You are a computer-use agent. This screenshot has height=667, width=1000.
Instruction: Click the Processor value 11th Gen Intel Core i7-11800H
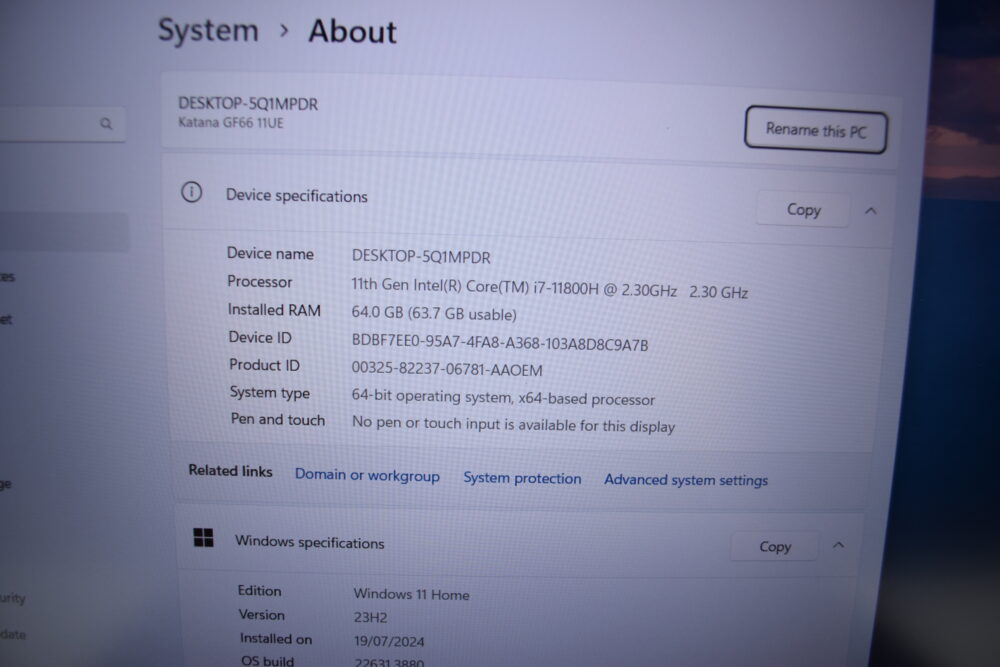(x=550, y=288)
